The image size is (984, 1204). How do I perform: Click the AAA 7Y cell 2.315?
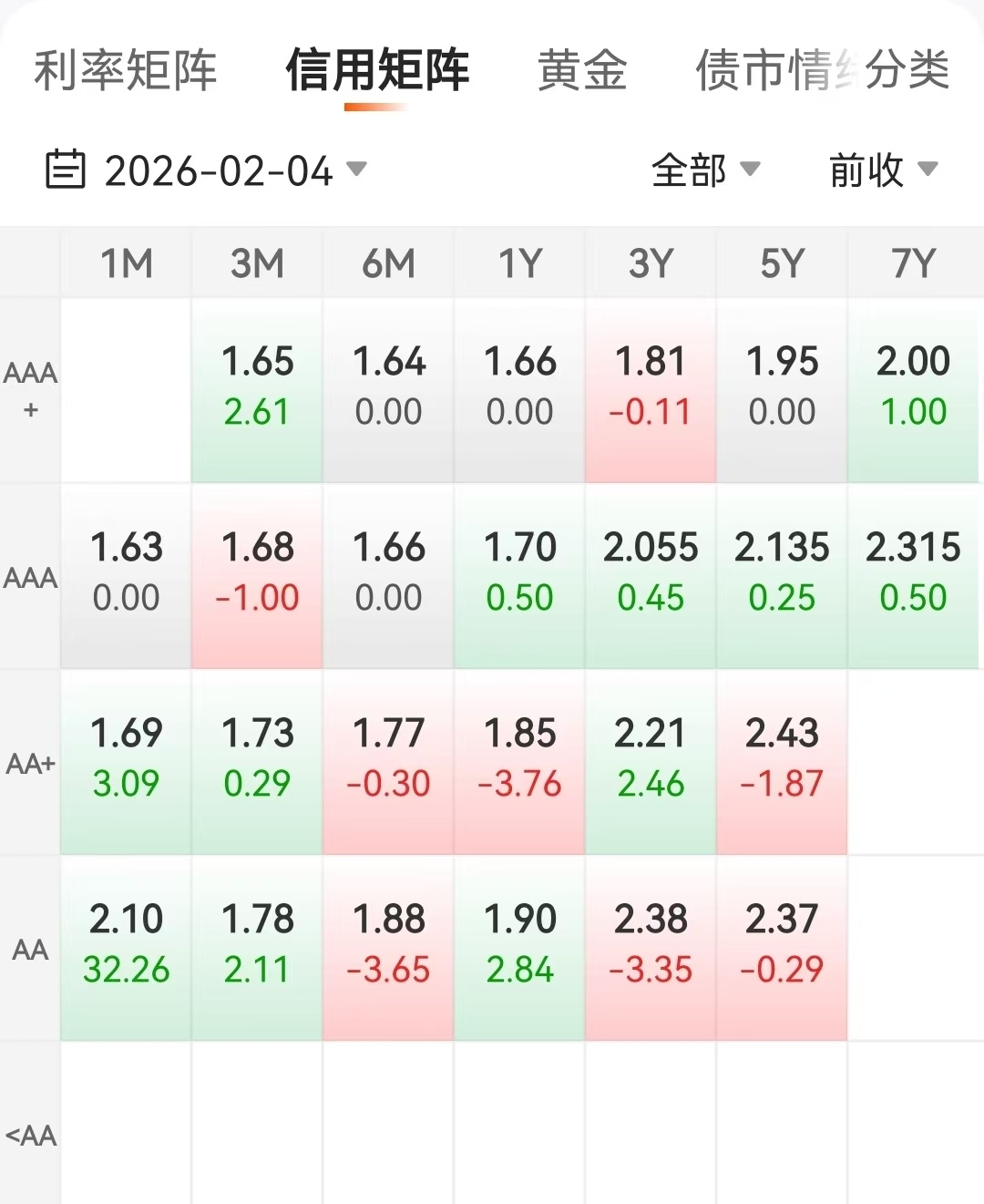click(913, 573)
